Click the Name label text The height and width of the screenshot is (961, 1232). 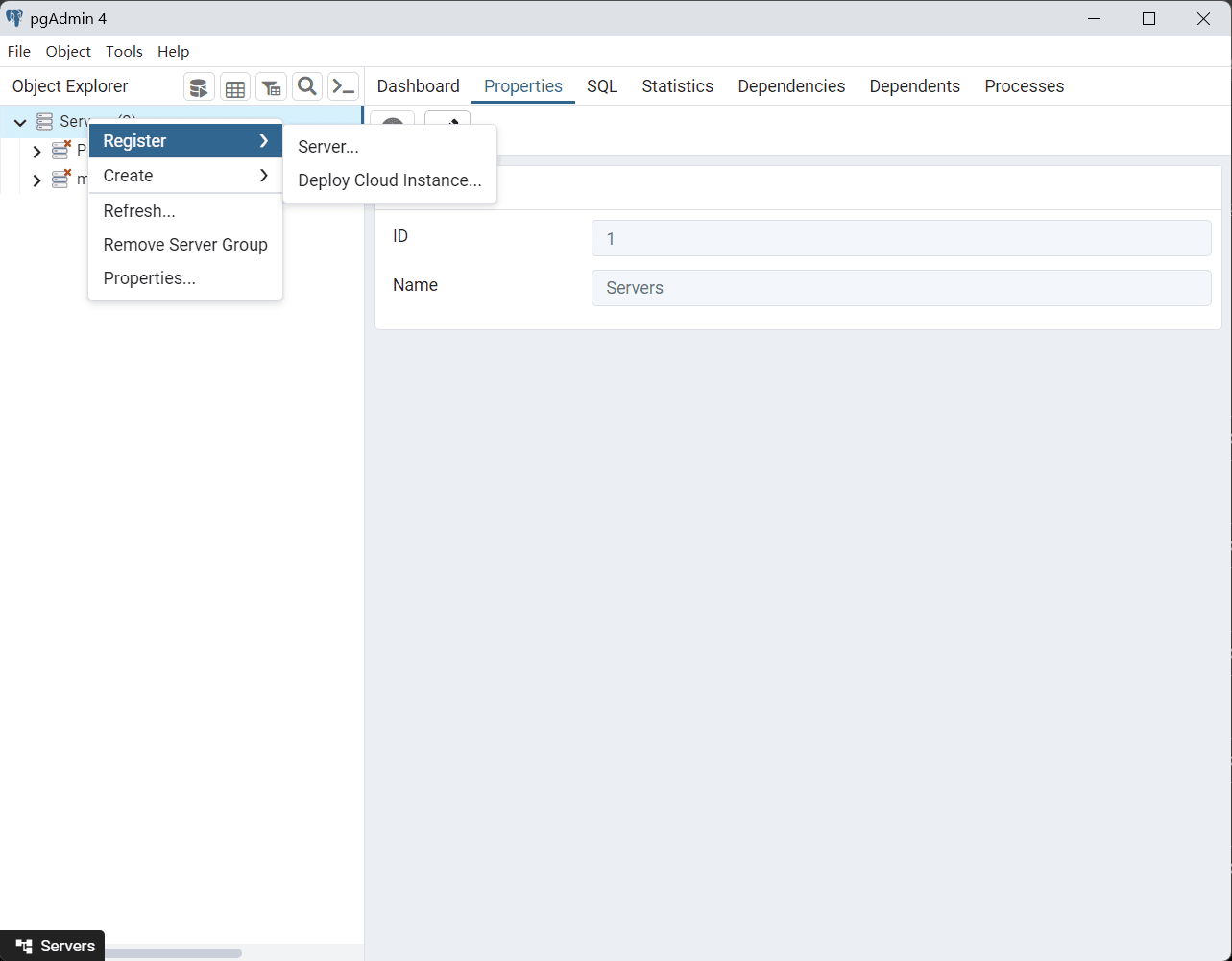pyautogui.click(x=416, y=285)
